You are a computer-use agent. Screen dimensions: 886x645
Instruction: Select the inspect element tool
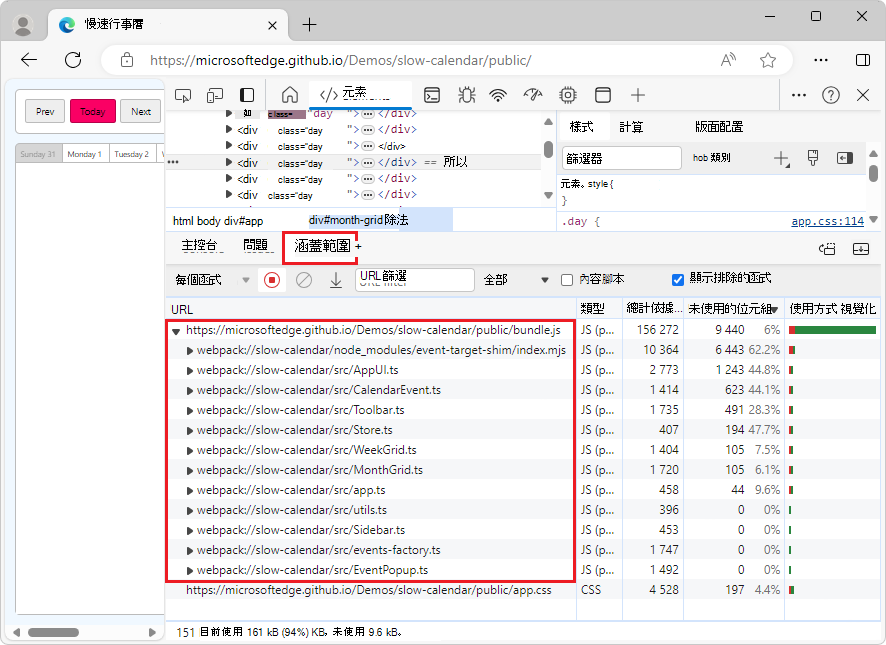tap(183, 94)
